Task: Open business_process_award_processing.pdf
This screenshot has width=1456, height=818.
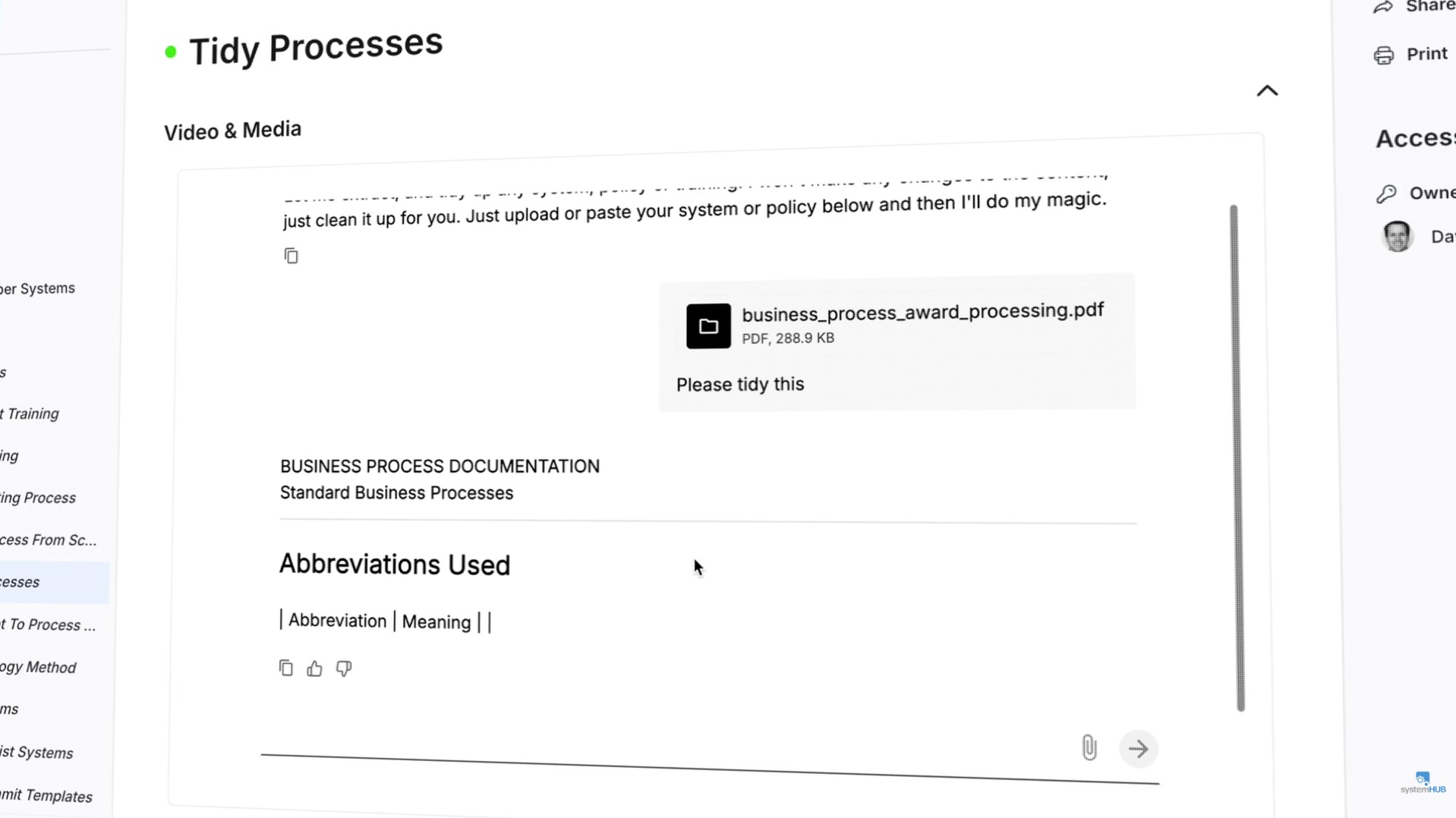Action: 922,311
